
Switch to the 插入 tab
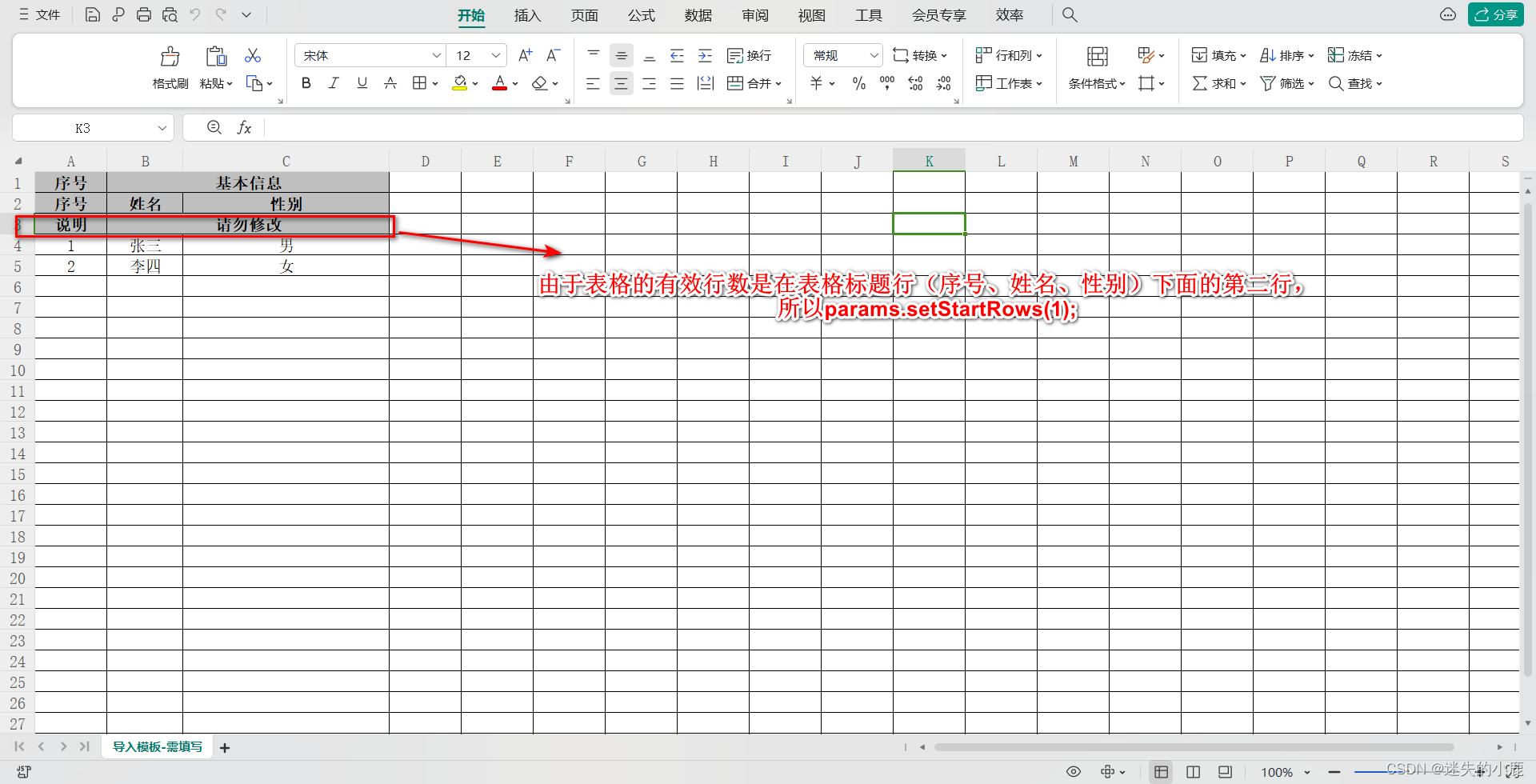pos(527,14)
